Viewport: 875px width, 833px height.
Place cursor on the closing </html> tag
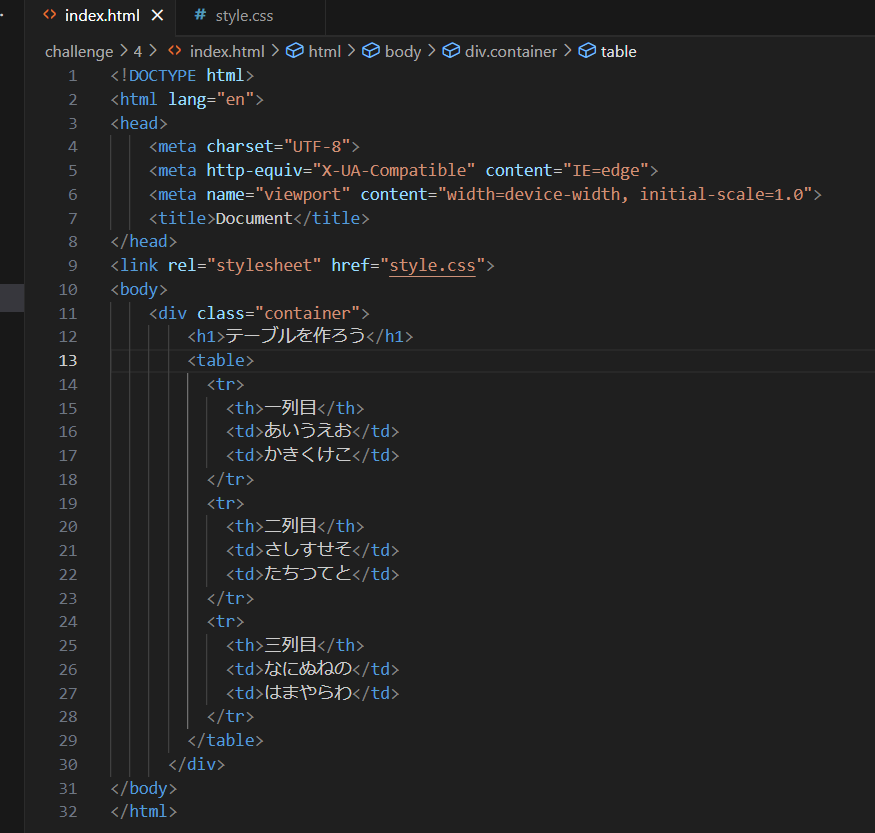(143, 811)
